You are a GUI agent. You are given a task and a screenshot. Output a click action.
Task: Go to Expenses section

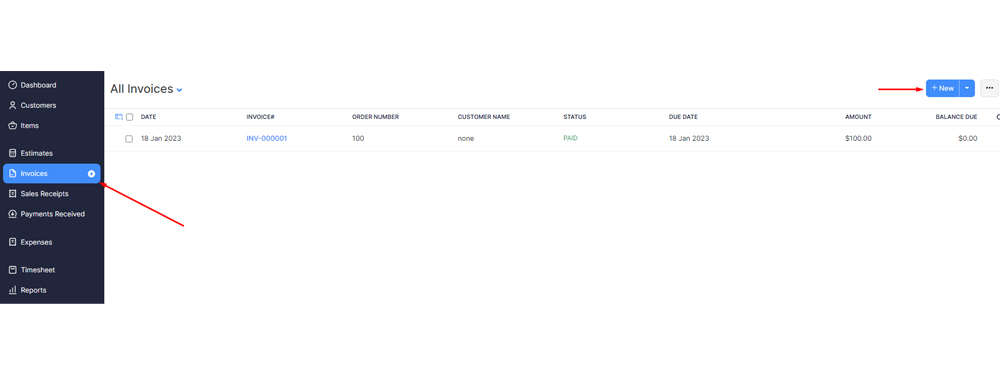[x=36, y=243]
